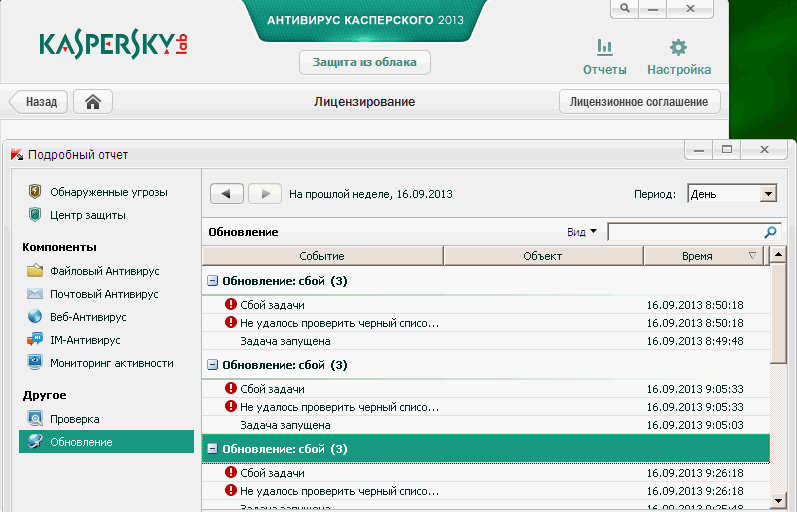Click the Почтовый Антивирус envelope icon

[x=35, y=294]
